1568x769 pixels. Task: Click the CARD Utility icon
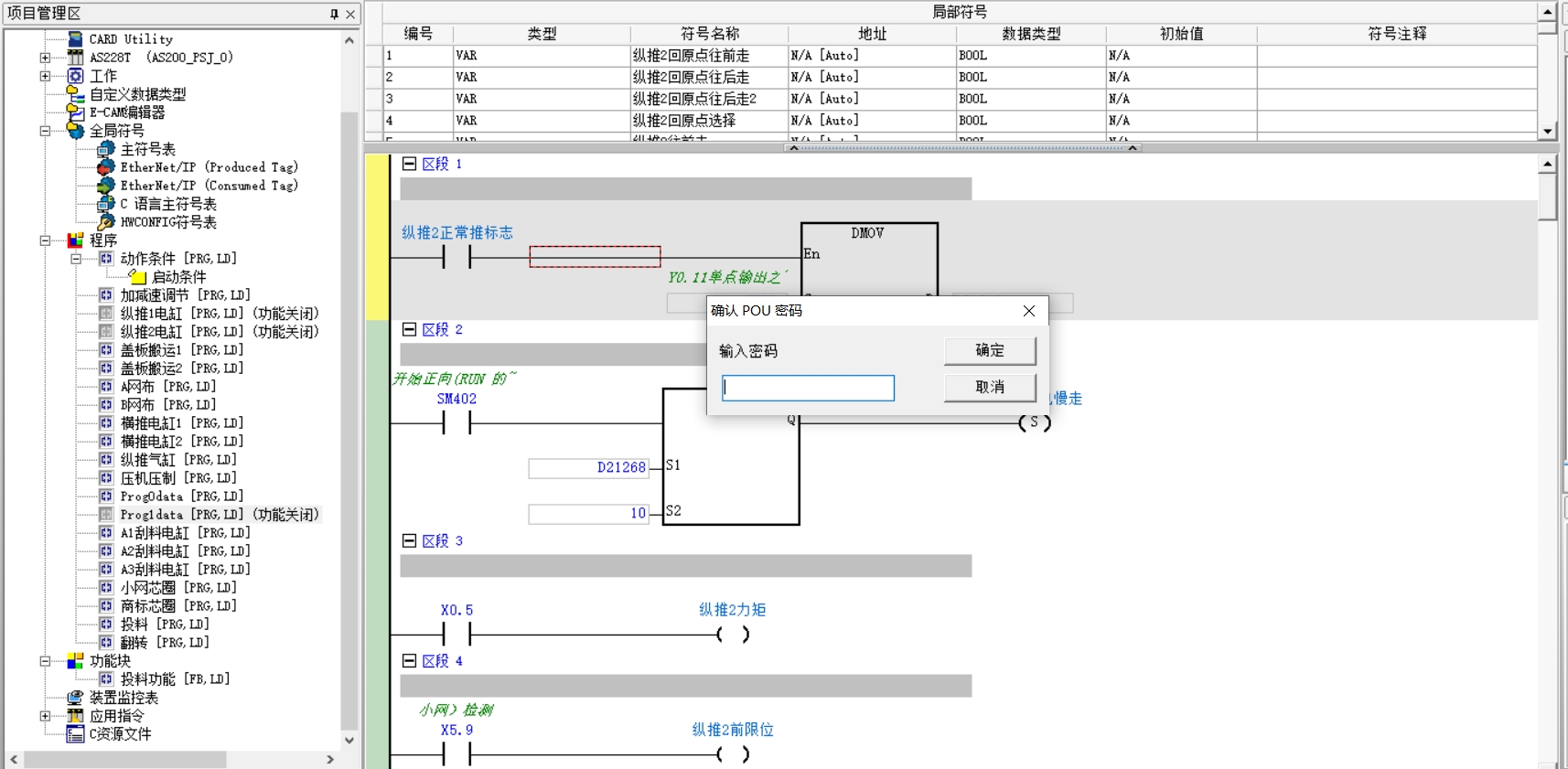[x=76, y=39]
